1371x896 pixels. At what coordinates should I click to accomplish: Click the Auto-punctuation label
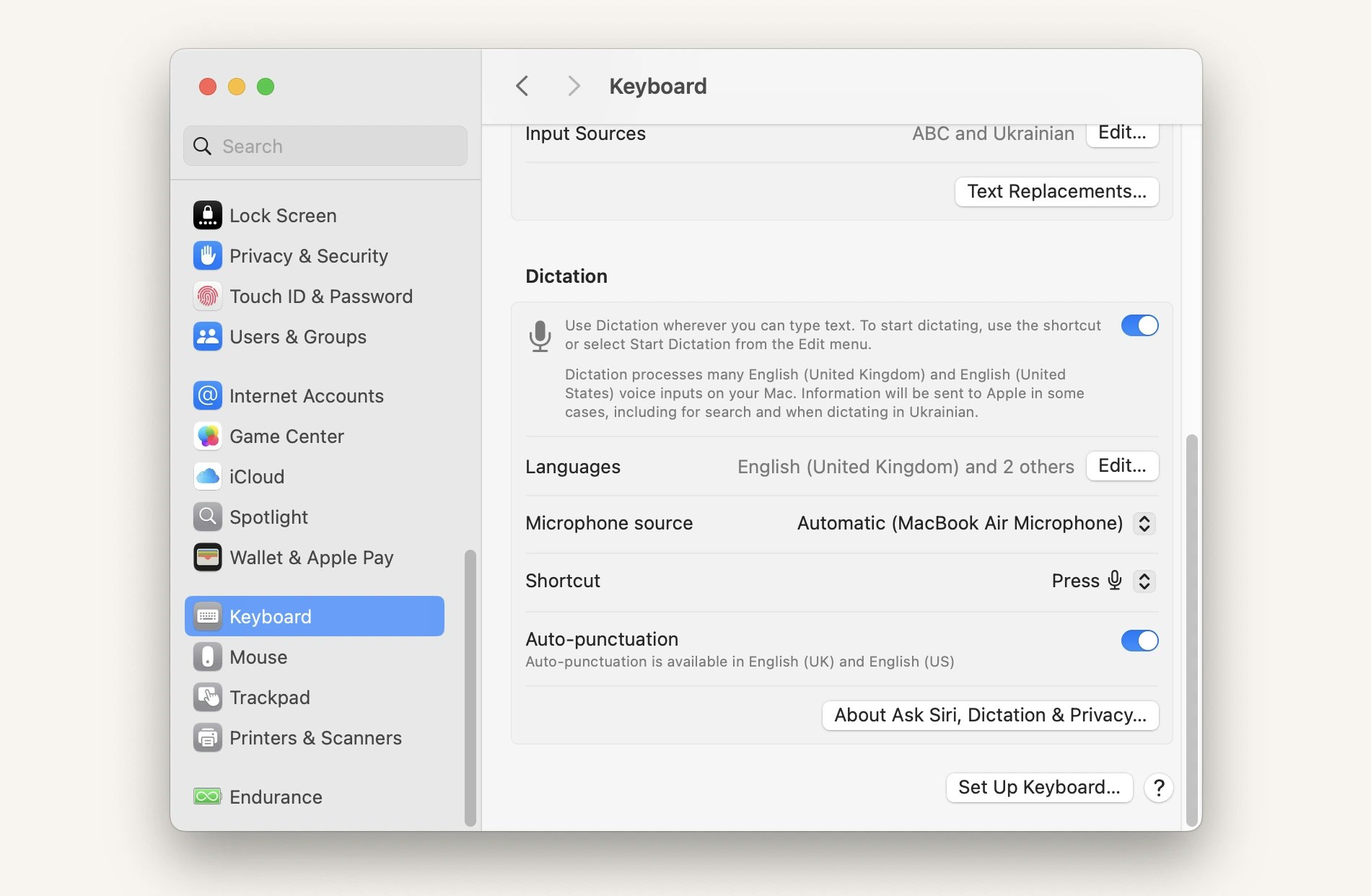coord(602,639)
